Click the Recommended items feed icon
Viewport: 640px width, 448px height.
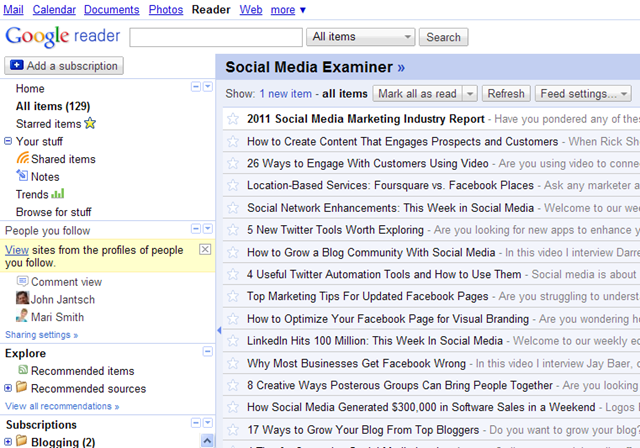click(x=23, y=370)
